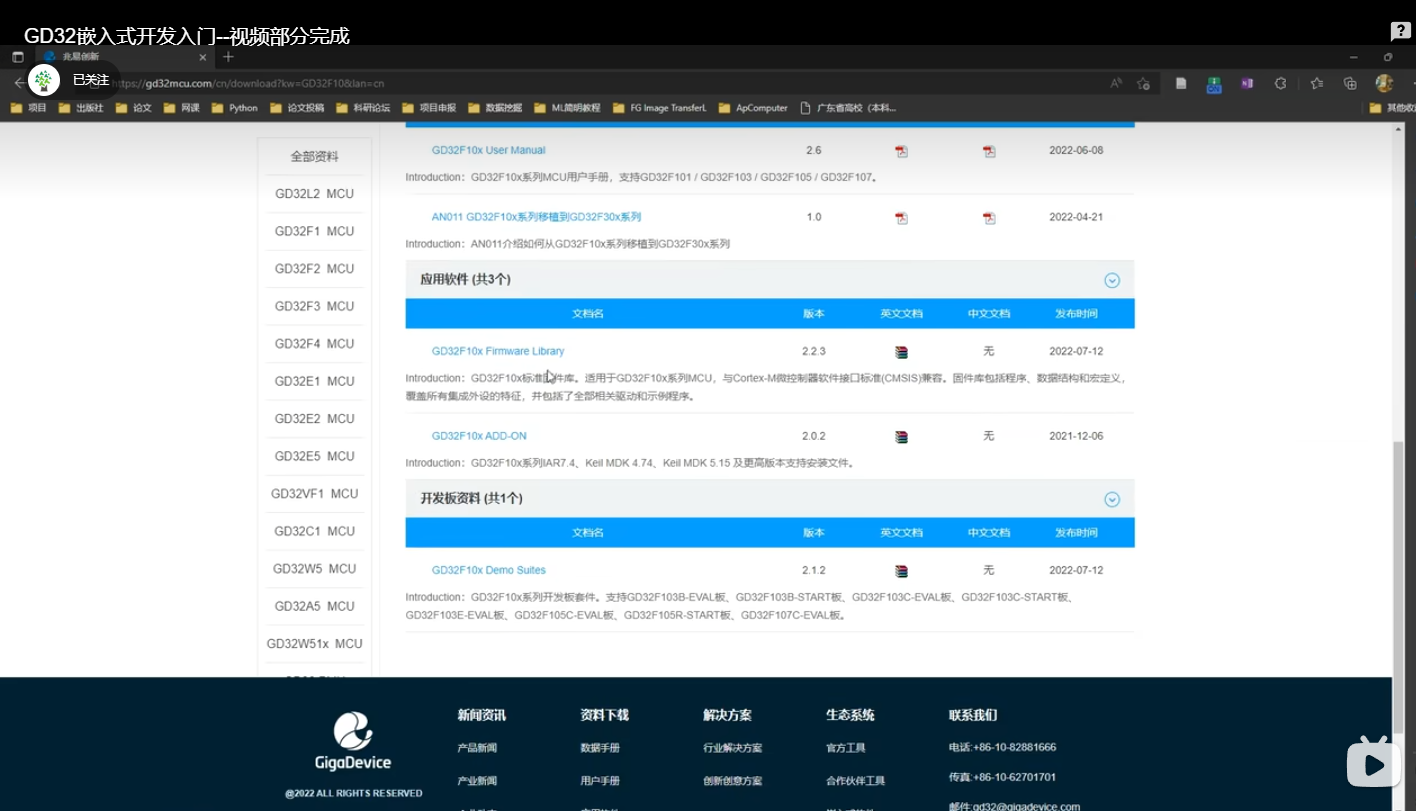Viewport: 1416px width, 811px height.
Task: Open the favorites list toolbar icon
Action: 1317,84
